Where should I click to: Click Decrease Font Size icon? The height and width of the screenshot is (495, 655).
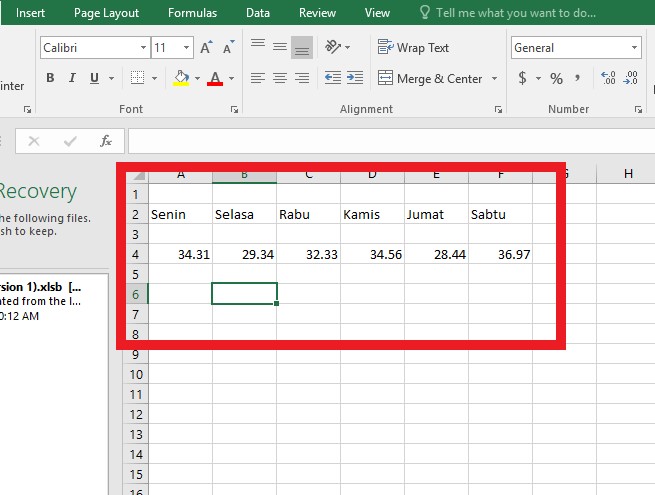[228, 47]
